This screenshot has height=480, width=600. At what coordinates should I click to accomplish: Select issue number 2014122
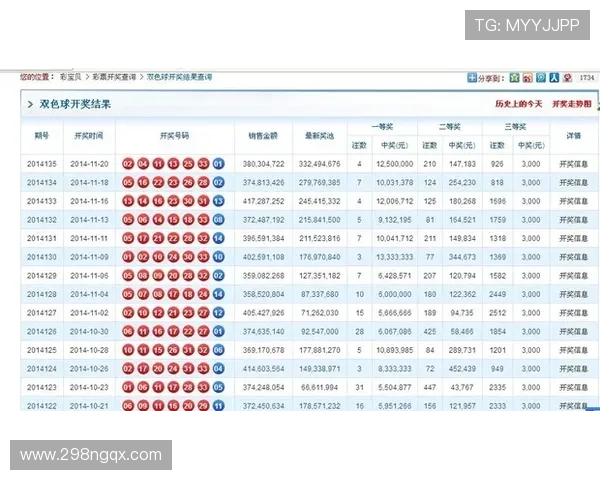pyautogui.click(x=42, y=406)
